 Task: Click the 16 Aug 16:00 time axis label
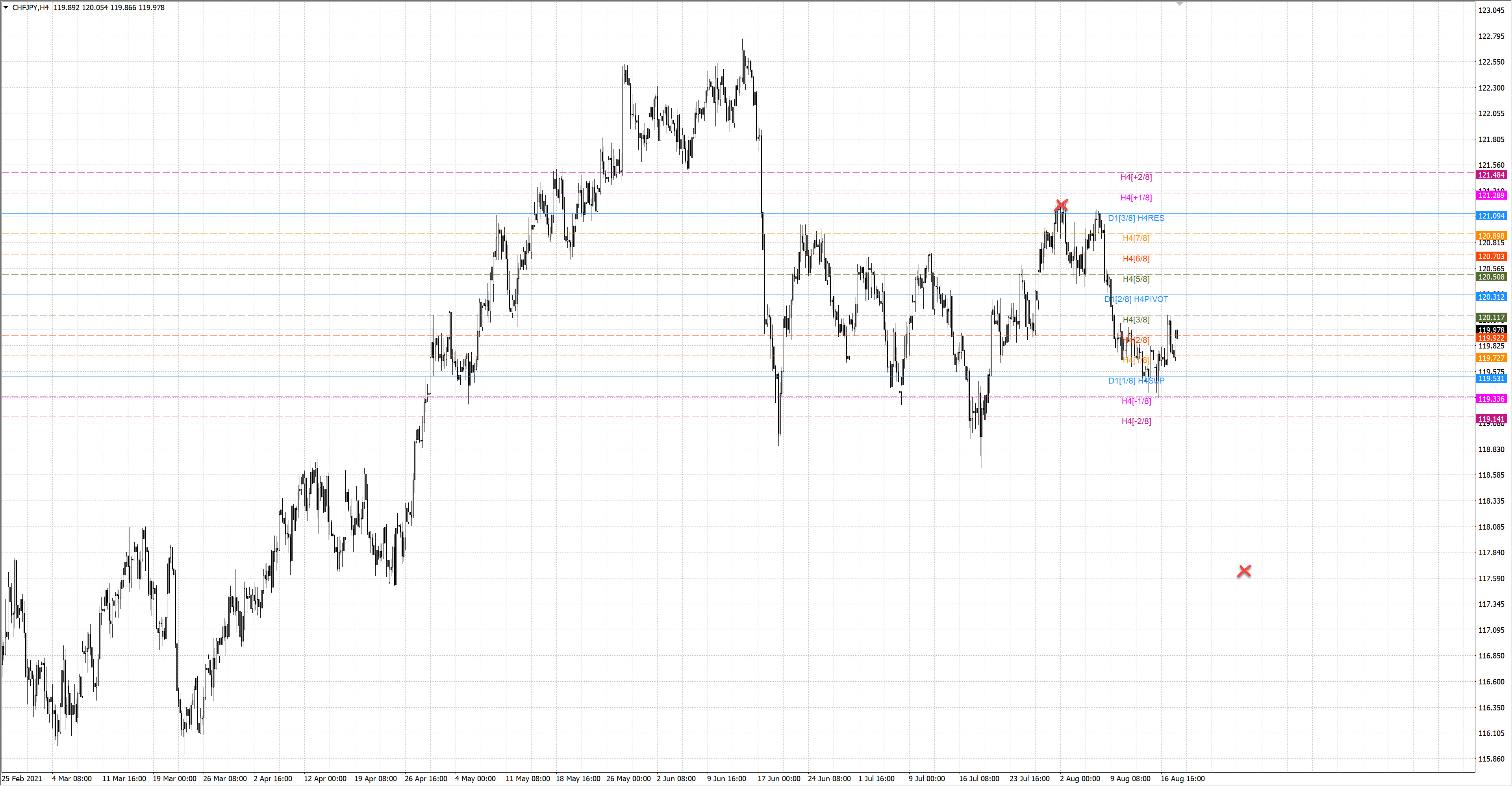point(1182,779)
